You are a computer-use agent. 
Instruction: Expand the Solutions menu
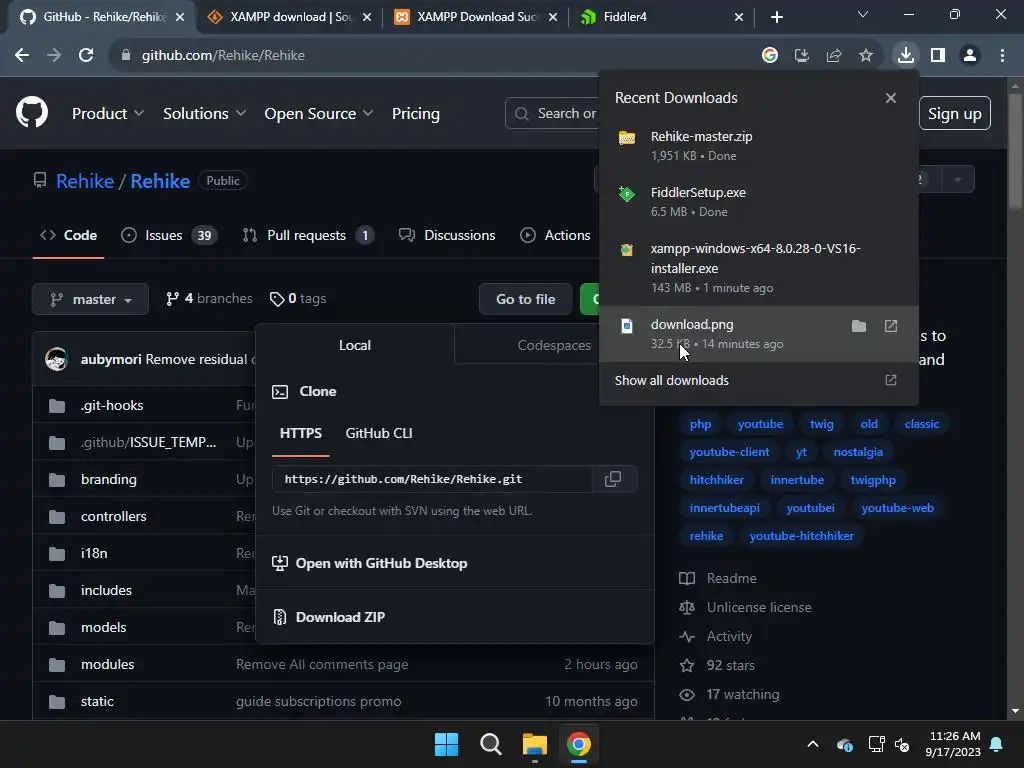click(x=204, y=114)
